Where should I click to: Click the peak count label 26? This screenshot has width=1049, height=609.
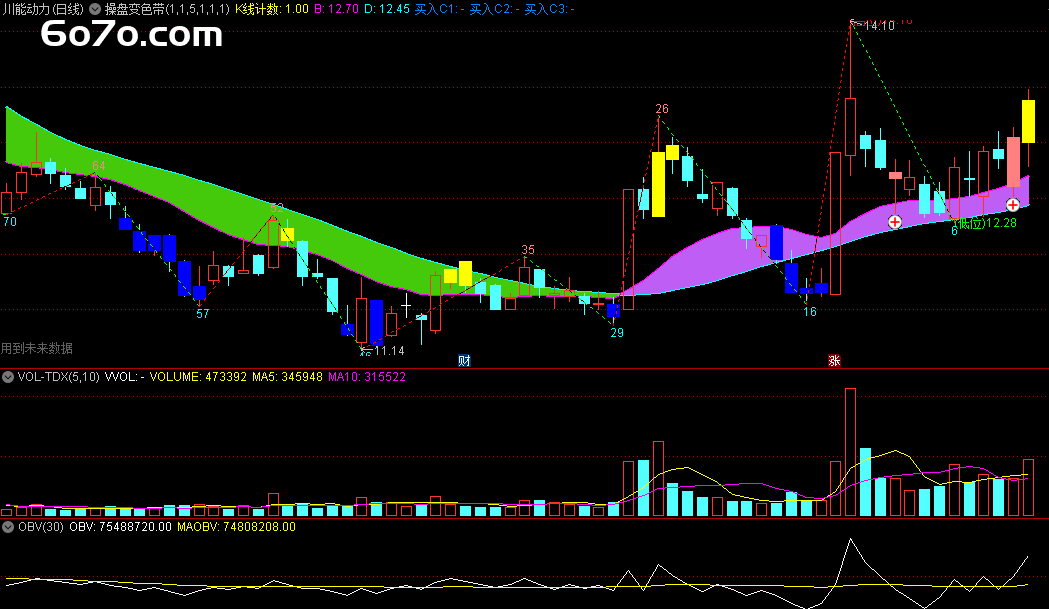[662, 109]
